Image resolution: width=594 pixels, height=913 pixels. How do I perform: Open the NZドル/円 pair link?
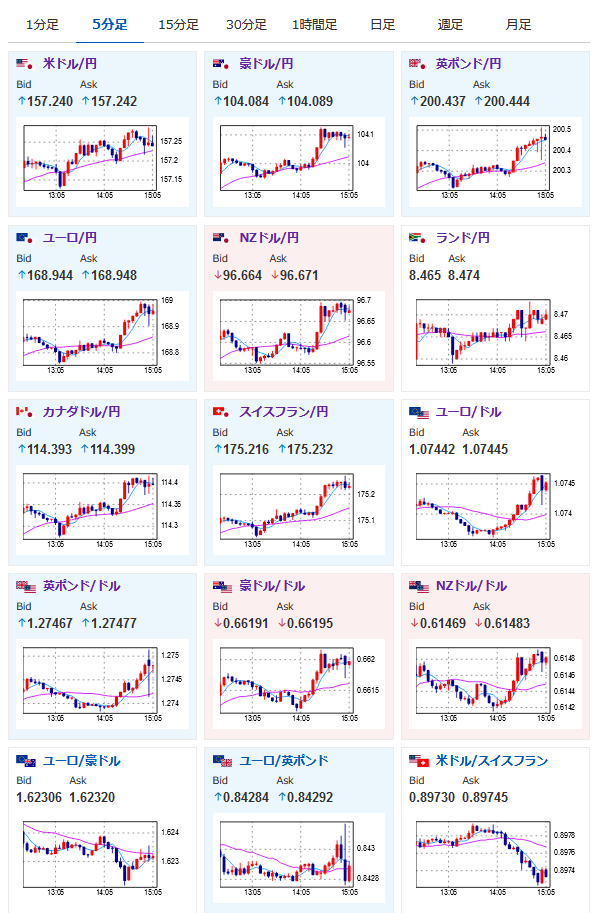tap(269, 238)
